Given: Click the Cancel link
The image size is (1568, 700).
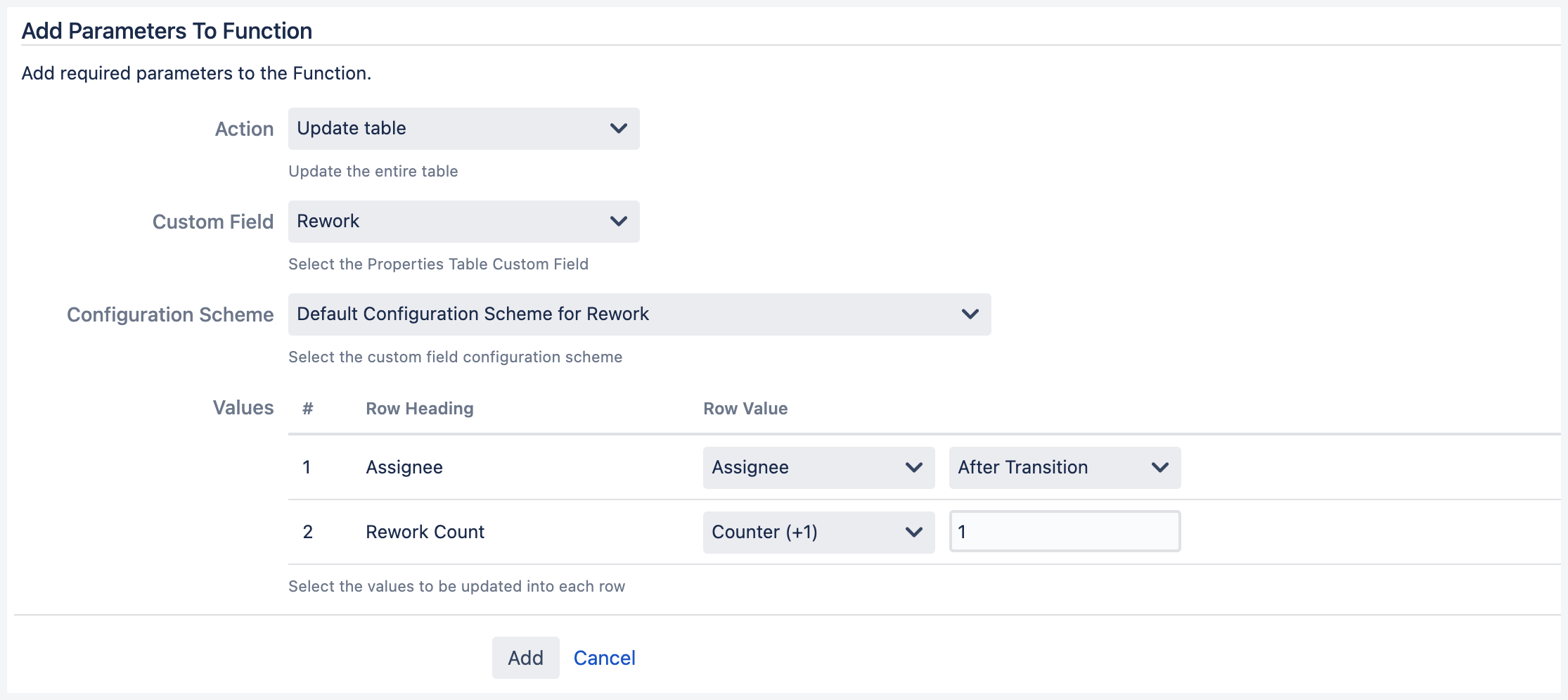Looking at the screenshot, I should pyautogui.click(x=604, y=658).
